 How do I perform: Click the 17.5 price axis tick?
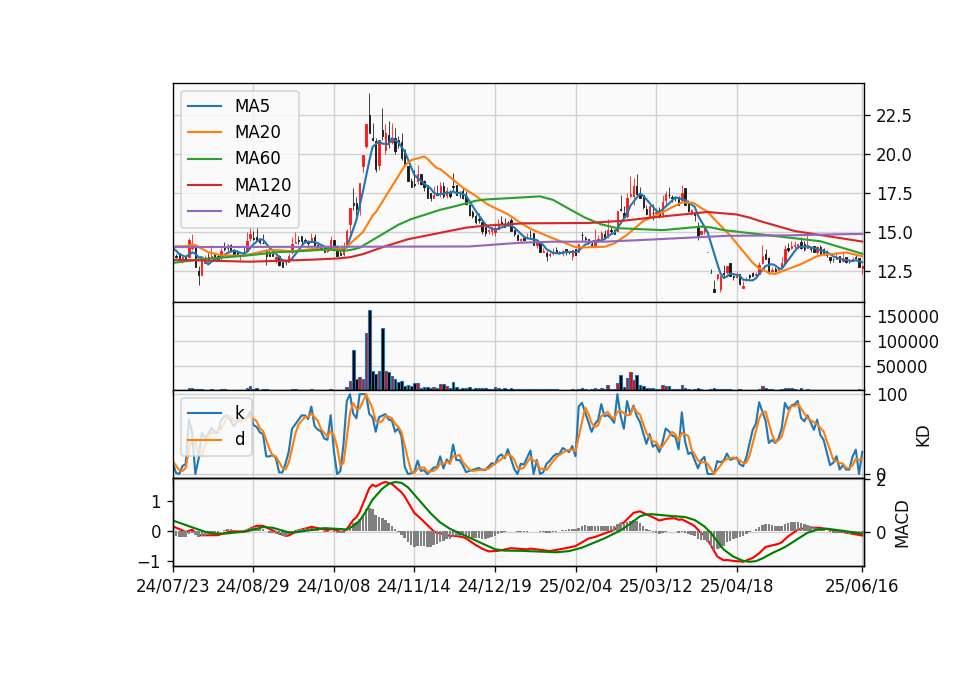pyautogui.click(x=894, y=194)
